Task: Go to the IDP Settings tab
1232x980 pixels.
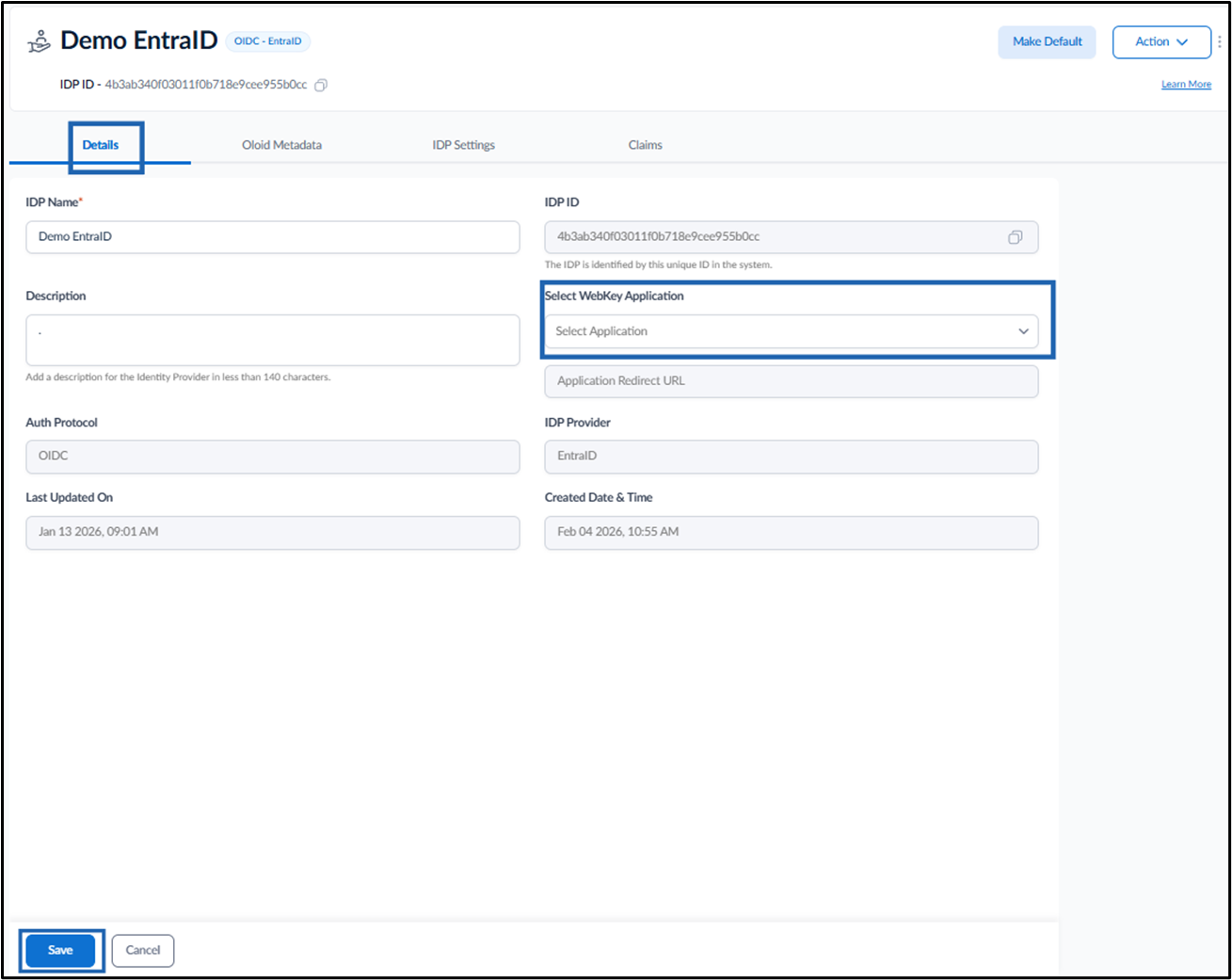Action: point(463,145)
